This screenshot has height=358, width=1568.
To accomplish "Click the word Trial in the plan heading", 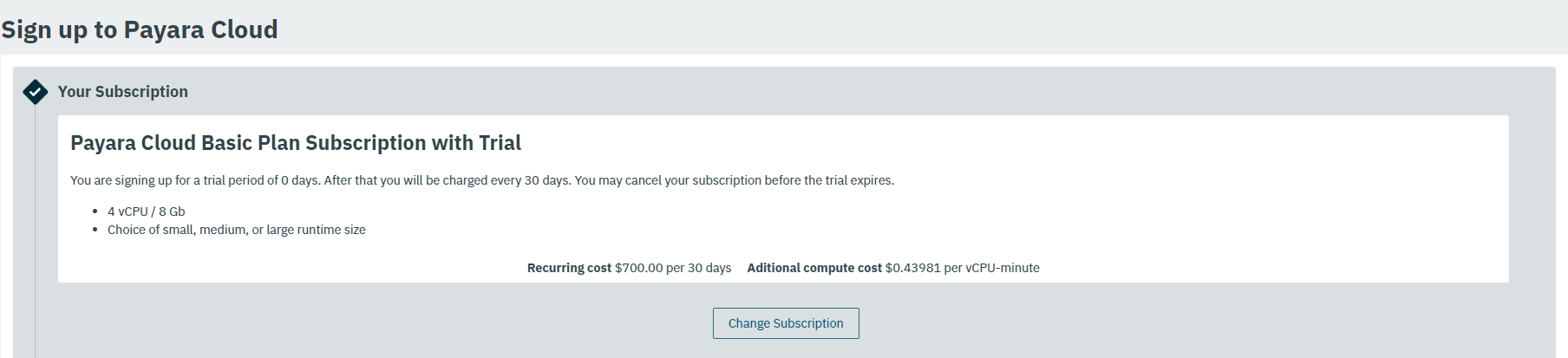I will tap(500, 143).
